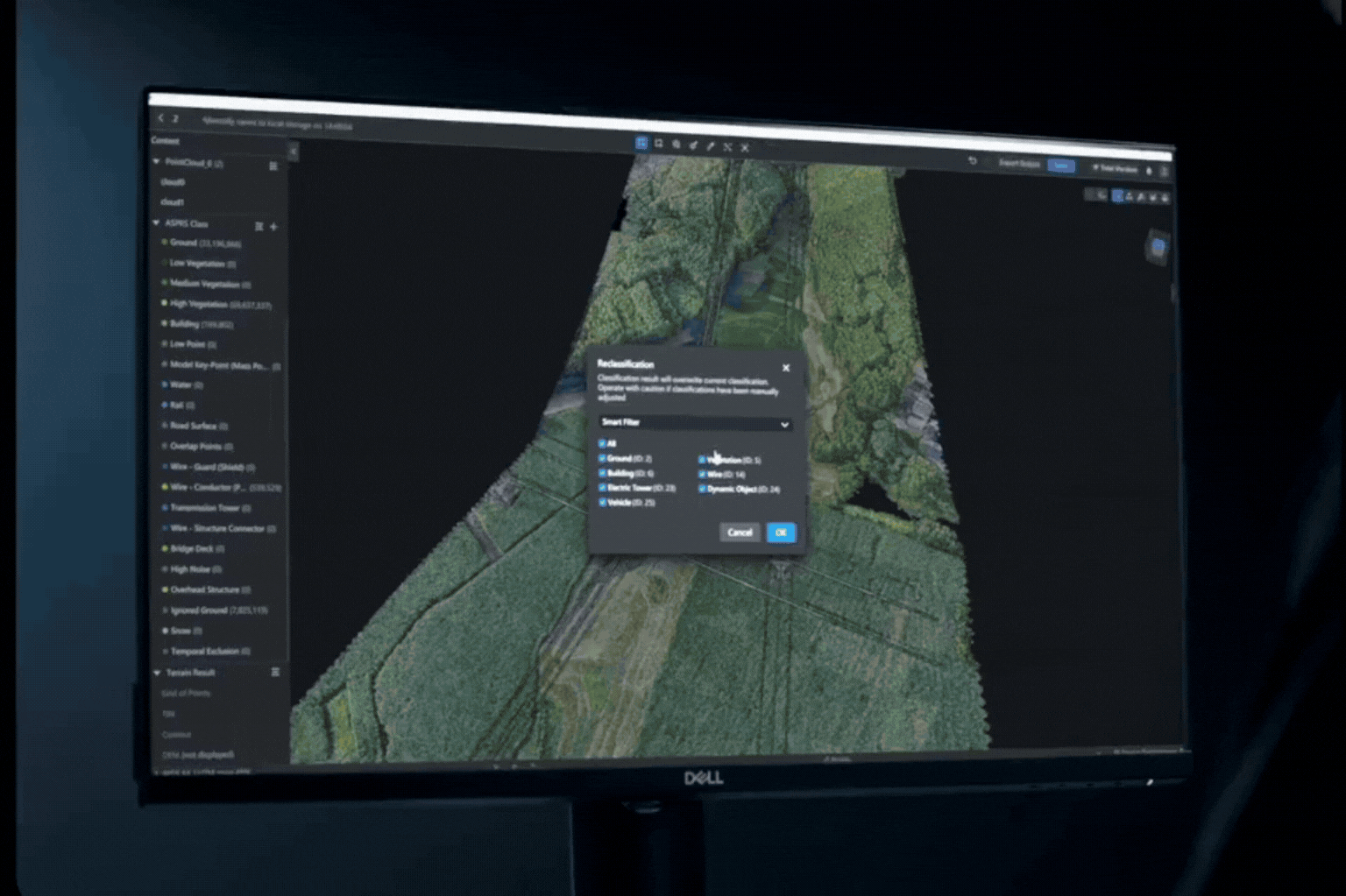
Task: Collapse the ASPRS Class tree section
Action: coord(157,223)
